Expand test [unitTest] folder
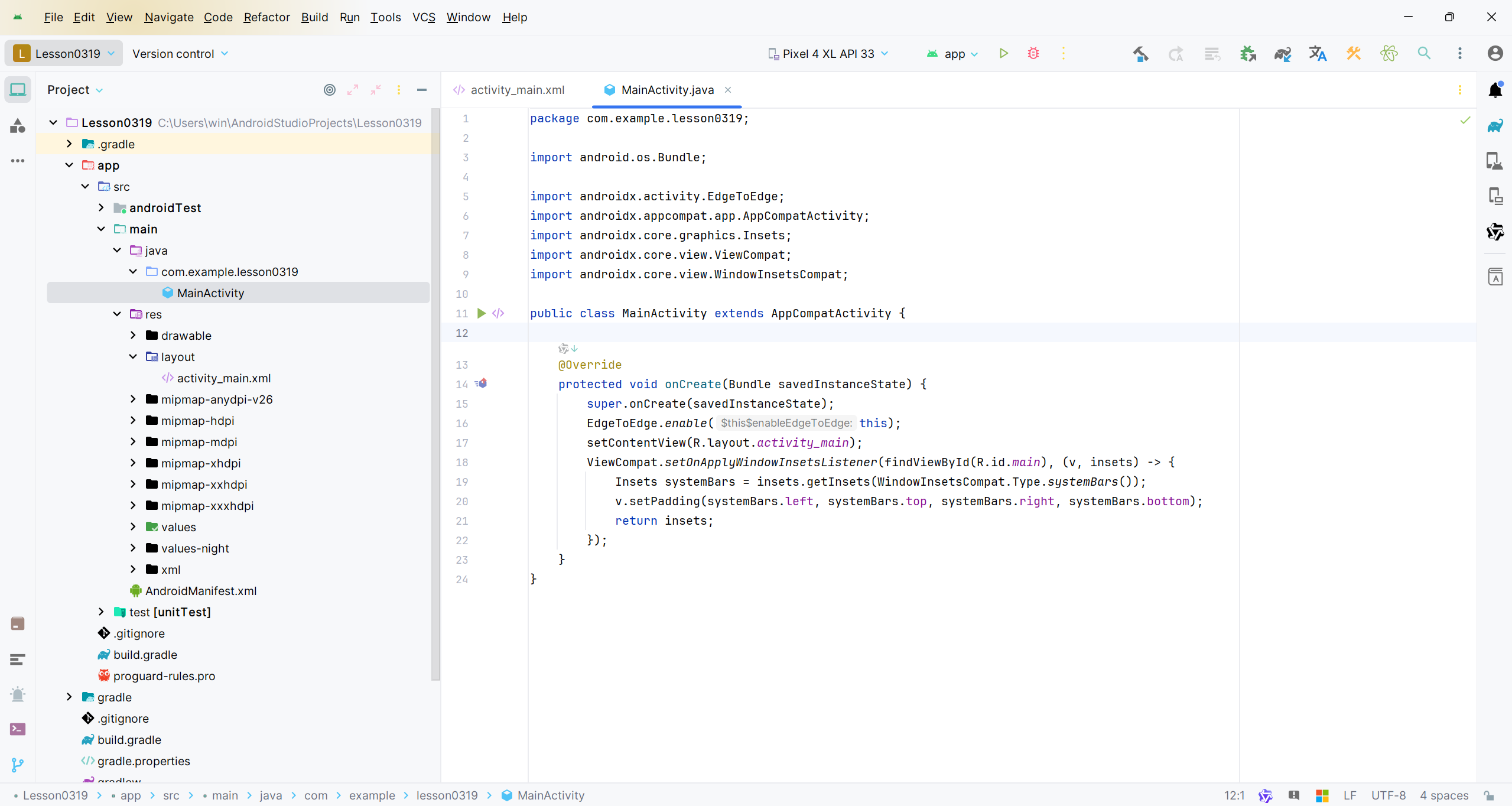This screenshot has width=1512, height=806. point(101,612)
